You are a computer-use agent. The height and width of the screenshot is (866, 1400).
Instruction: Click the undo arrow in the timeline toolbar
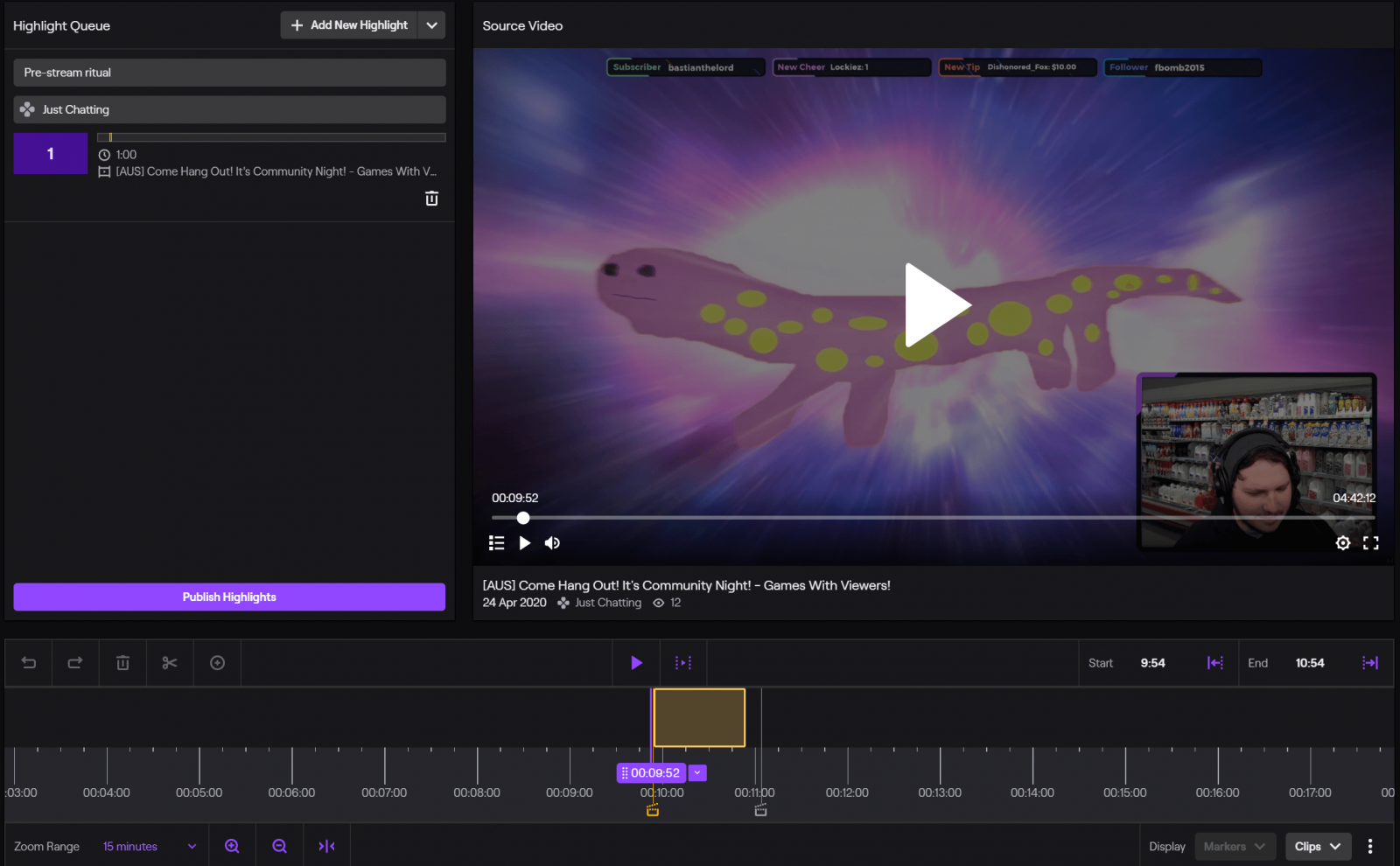29,663
